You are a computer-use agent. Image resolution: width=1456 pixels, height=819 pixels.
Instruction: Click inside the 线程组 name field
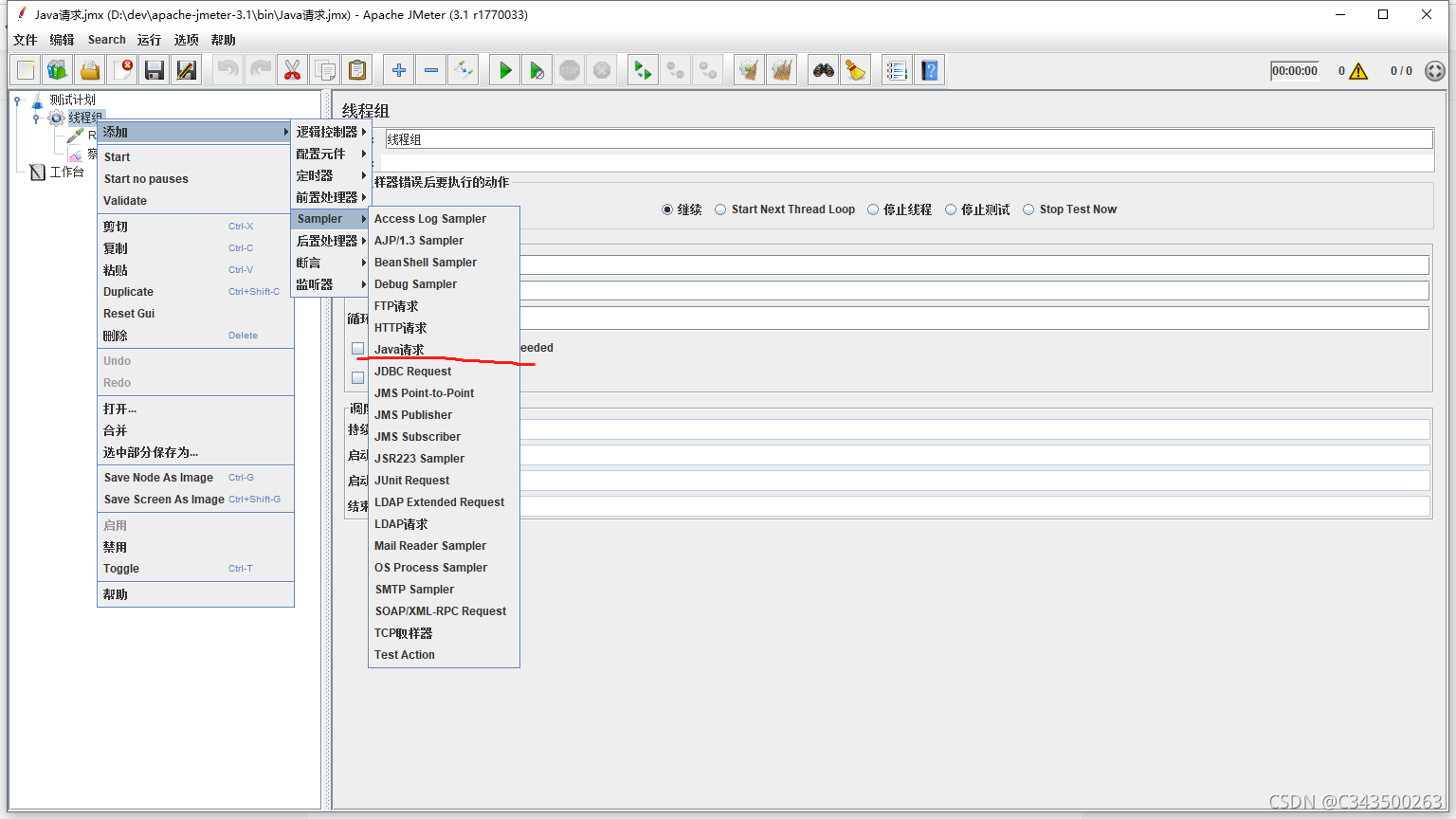(x=908, y=139)
